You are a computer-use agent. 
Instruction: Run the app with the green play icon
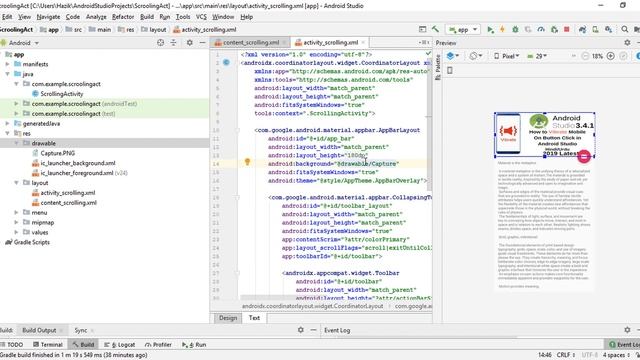[x=491, y=29]
